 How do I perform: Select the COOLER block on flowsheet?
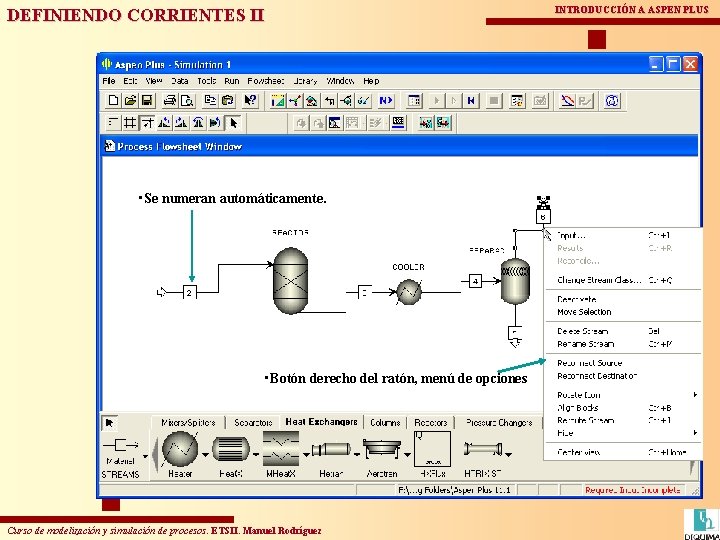pos(409,292)
